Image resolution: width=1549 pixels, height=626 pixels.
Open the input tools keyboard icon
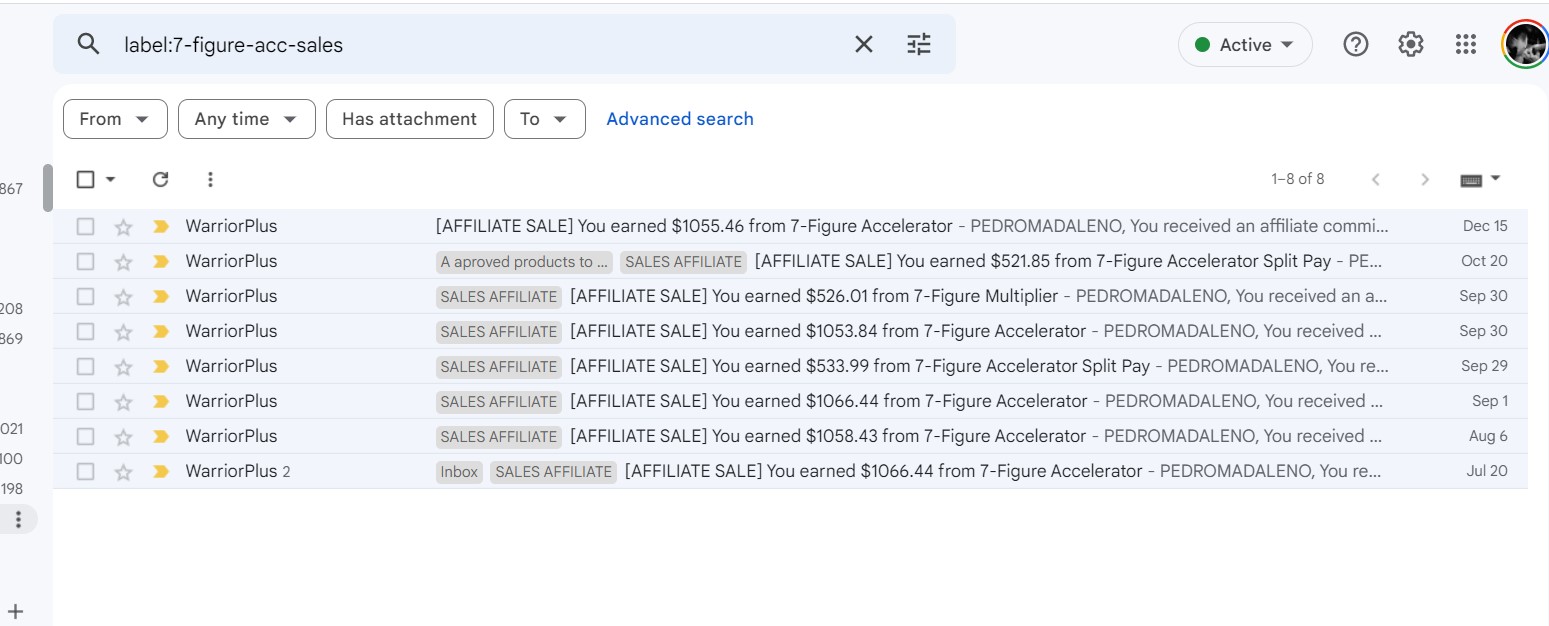tap(1471, 180)
